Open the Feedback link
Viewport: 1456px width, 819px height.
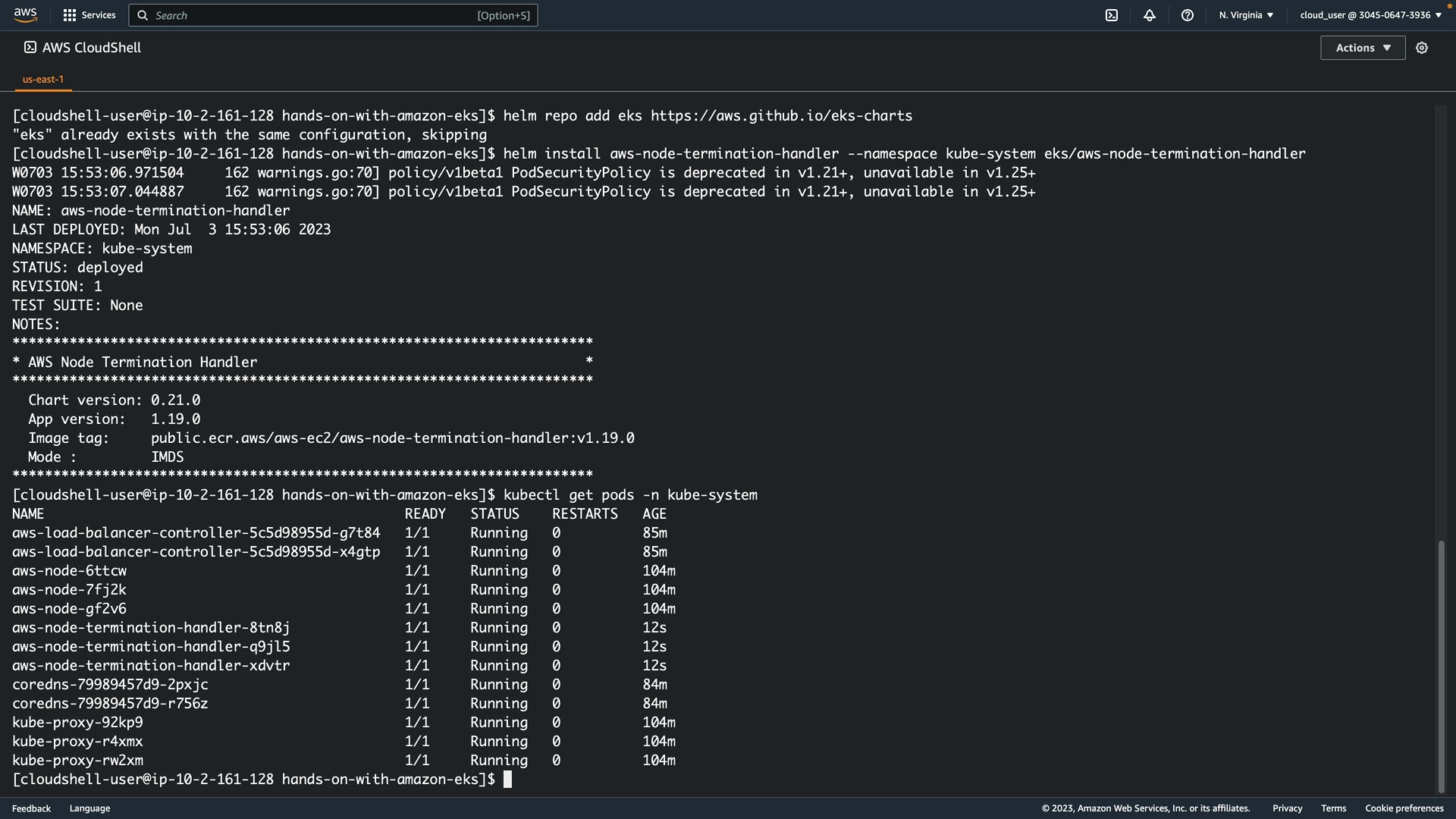pos(31,808)
